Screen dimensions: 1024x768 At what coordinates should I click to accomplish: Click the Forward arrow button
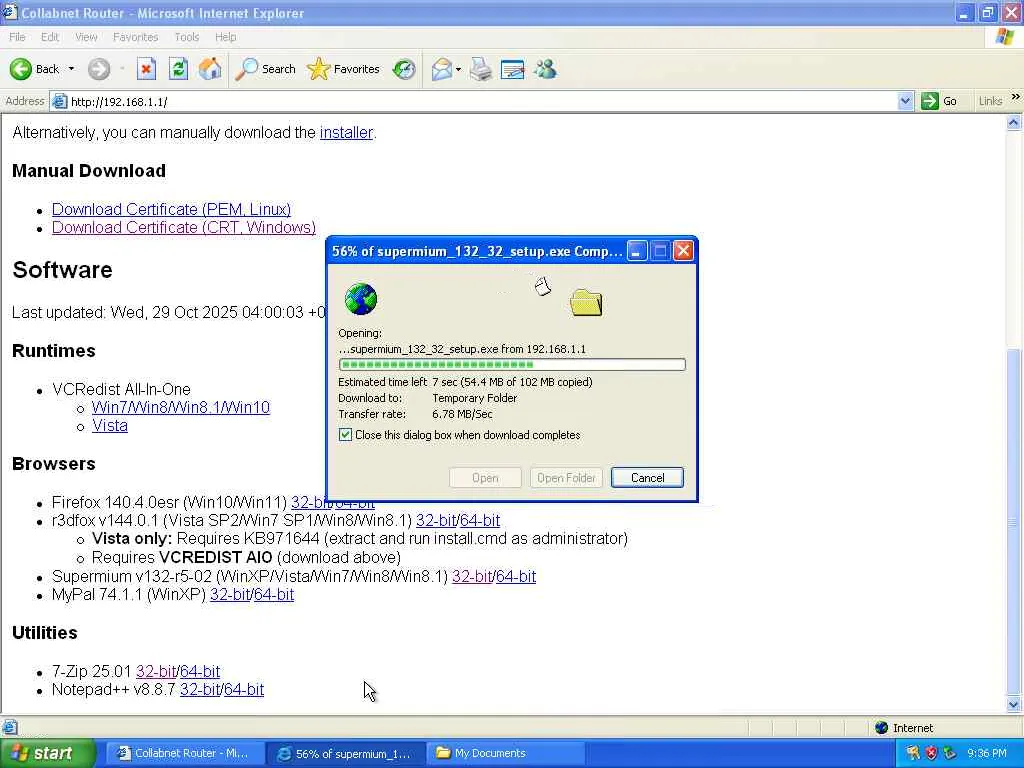(99, 69)
